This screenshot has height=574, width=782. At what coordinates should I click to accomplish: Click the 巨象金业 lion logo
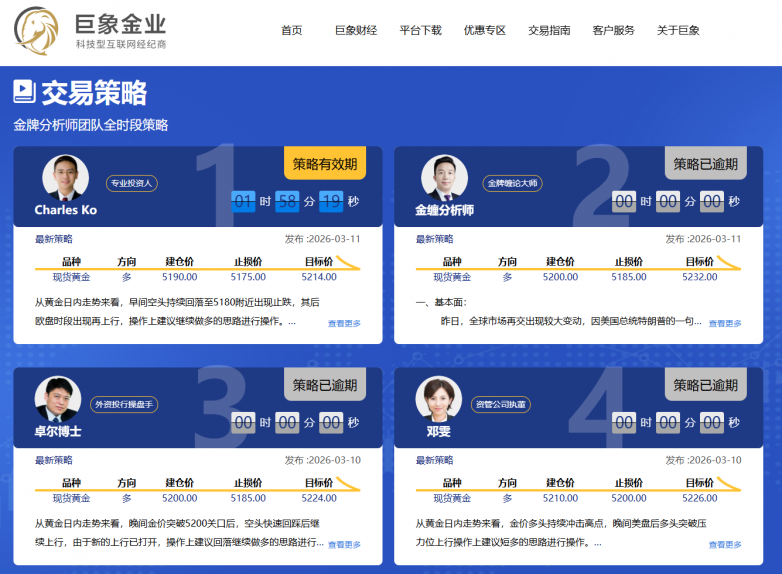click(36, 30)
